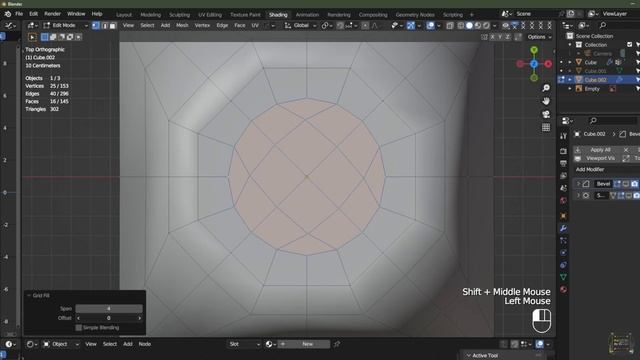Image resolution: width=640 pixels, height=360 pixels.
Task: Toggle X-ray mode
Action: coord(450,25)
